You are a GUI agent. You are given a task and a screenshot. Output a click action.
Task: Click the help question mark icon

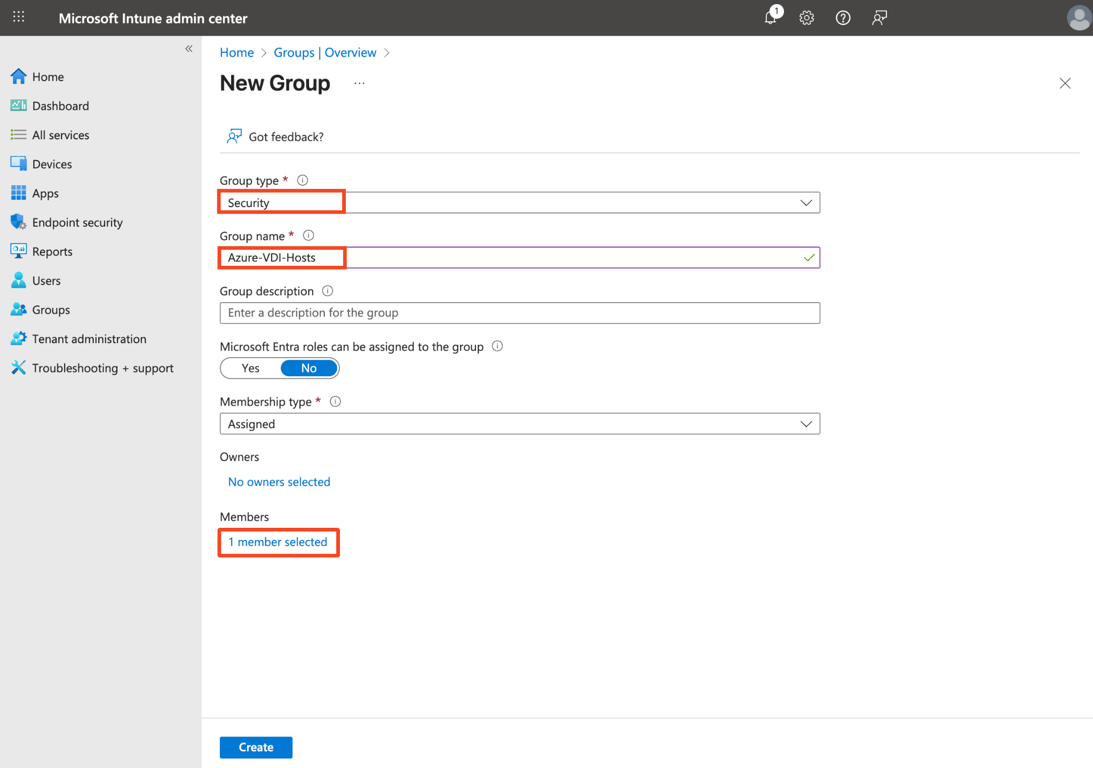point(843,18)
